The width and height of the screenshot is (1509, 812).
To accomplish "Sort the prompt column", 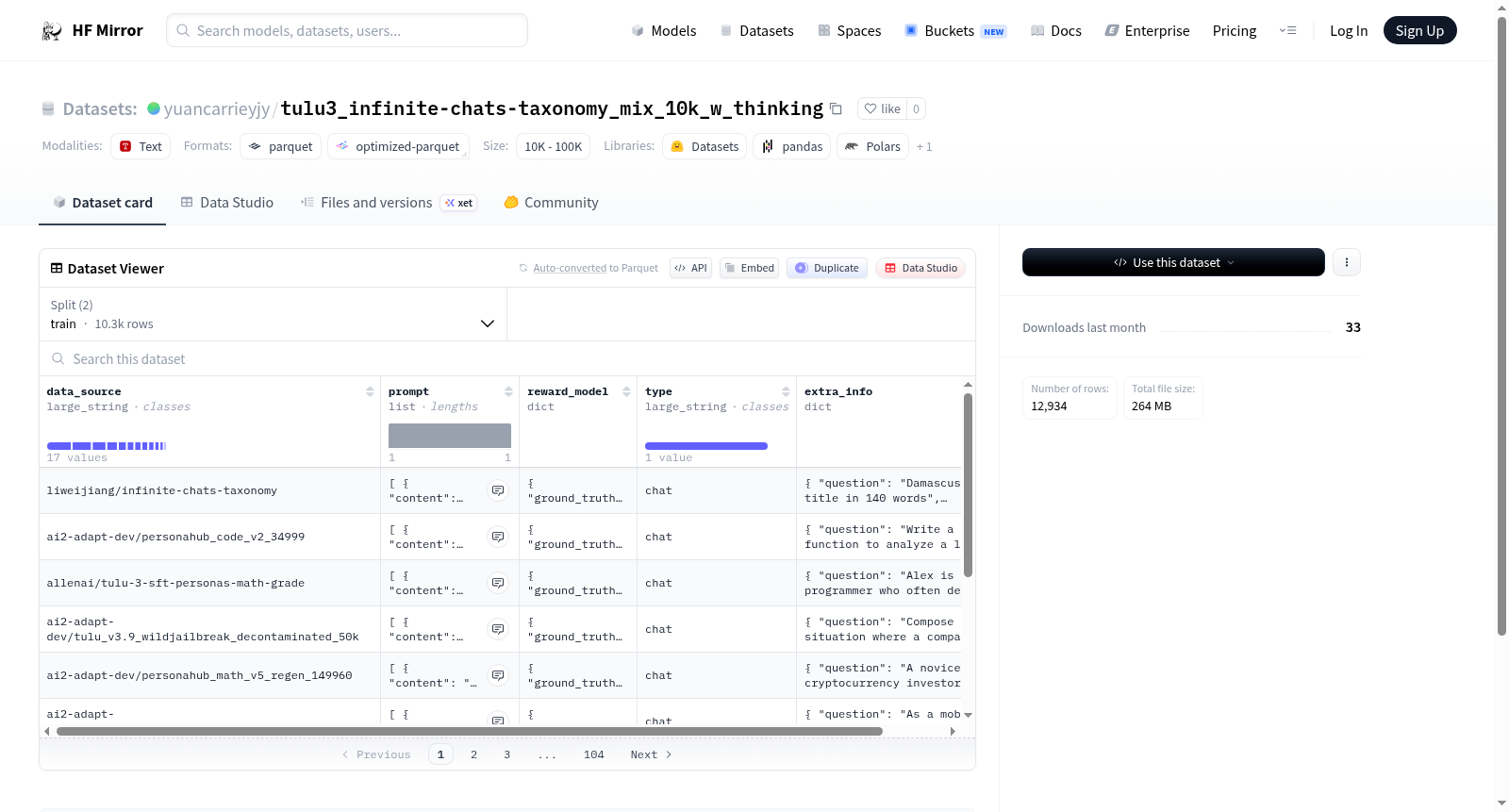I will tap(508, 391).
